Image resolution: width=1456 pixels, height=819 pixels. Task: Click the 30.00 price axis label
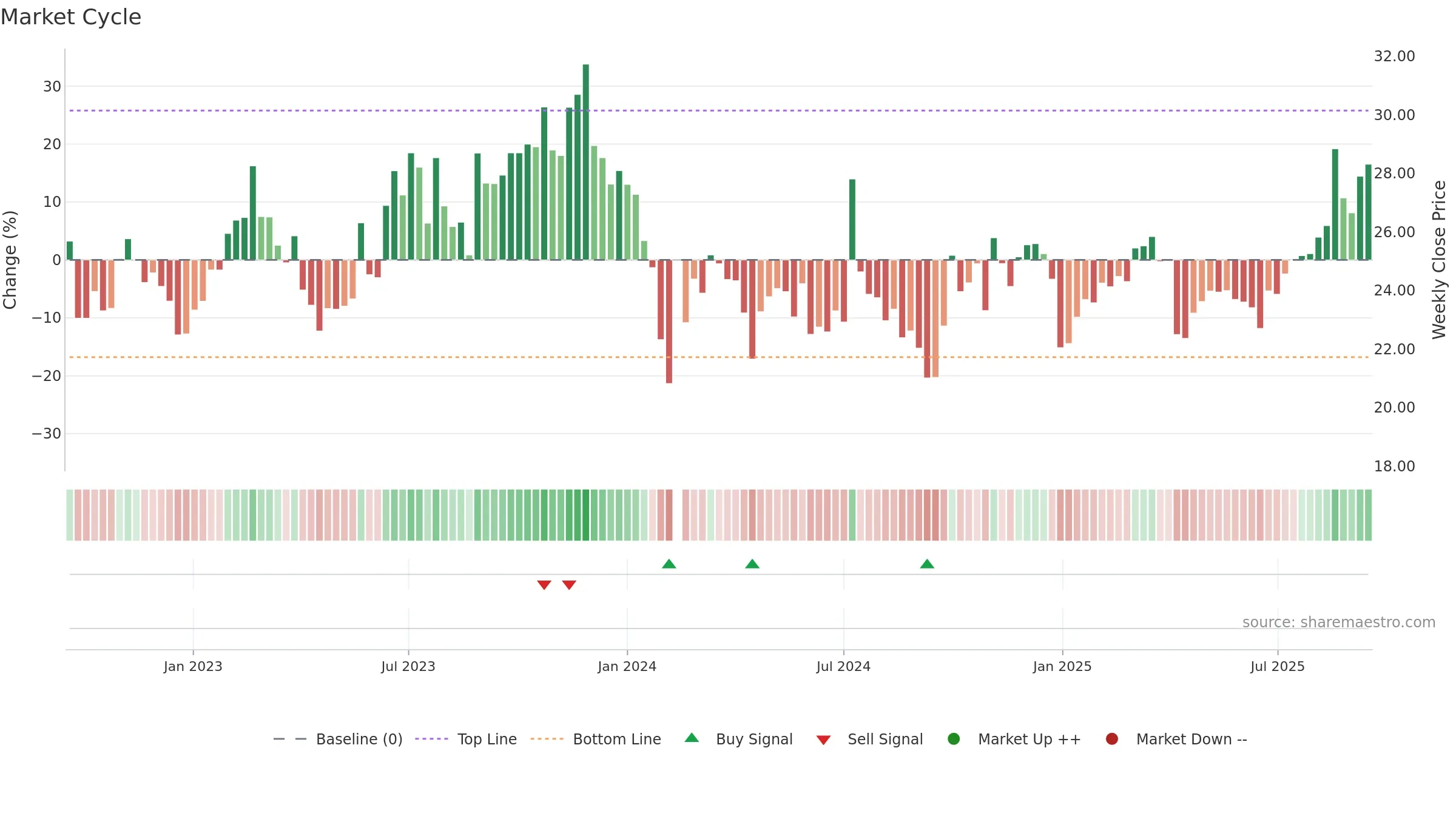[x=1394, y=115]
